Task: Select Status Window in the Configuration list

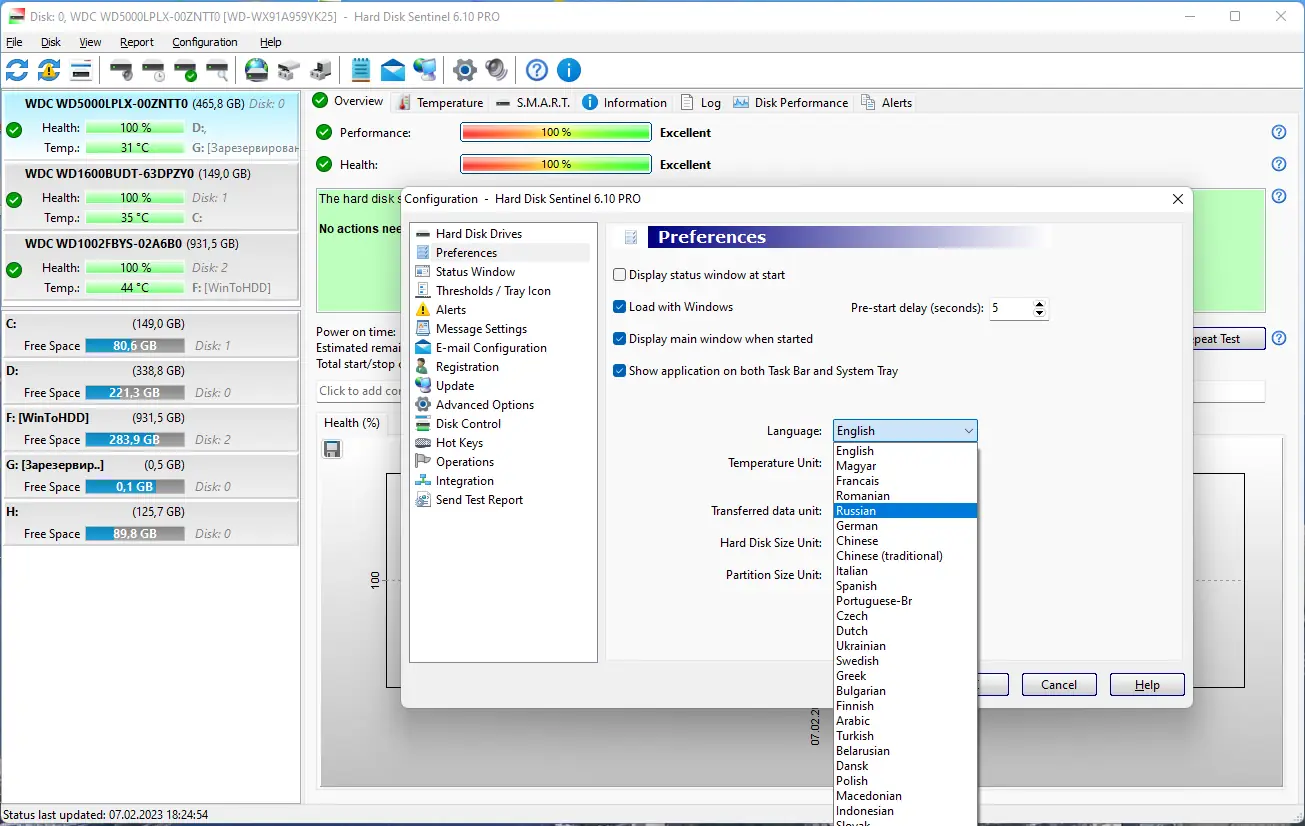Action: click(x=475, y=272)
